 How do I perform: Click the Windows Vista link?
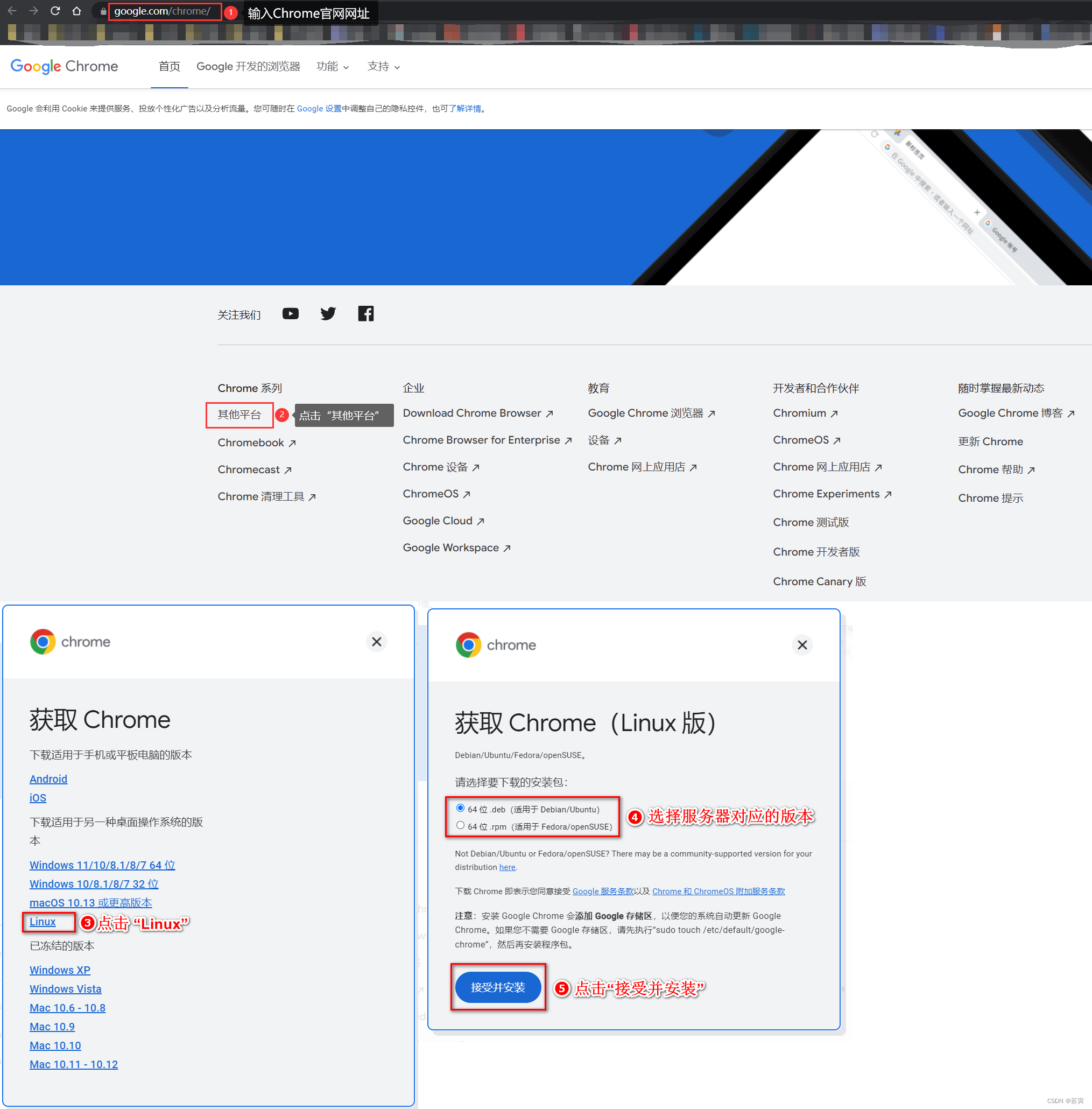pyautogui.click(x=65, y=988)
